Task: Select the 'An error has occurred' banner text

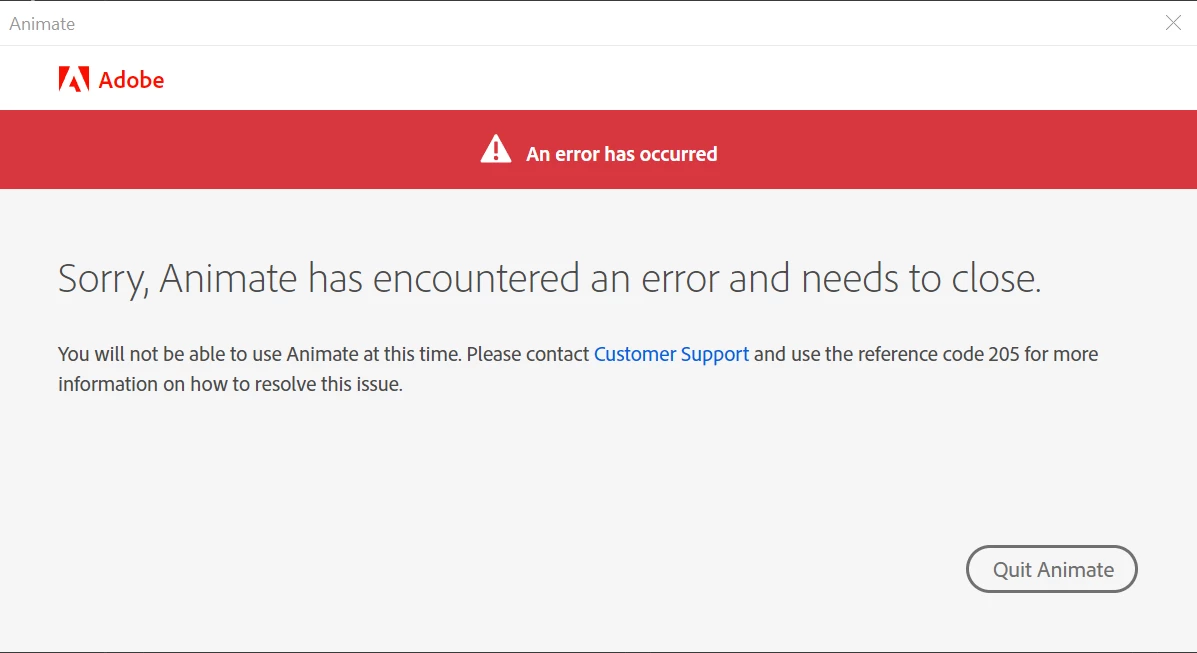Action: [621, 154]
